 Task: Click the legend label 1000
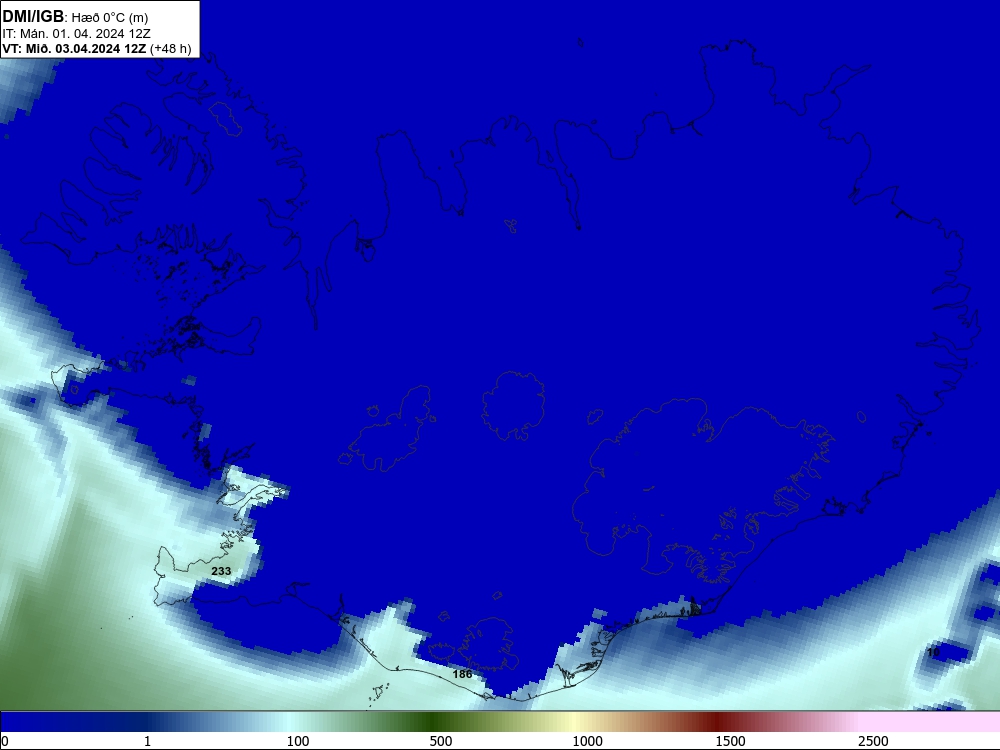pos(587,741)
